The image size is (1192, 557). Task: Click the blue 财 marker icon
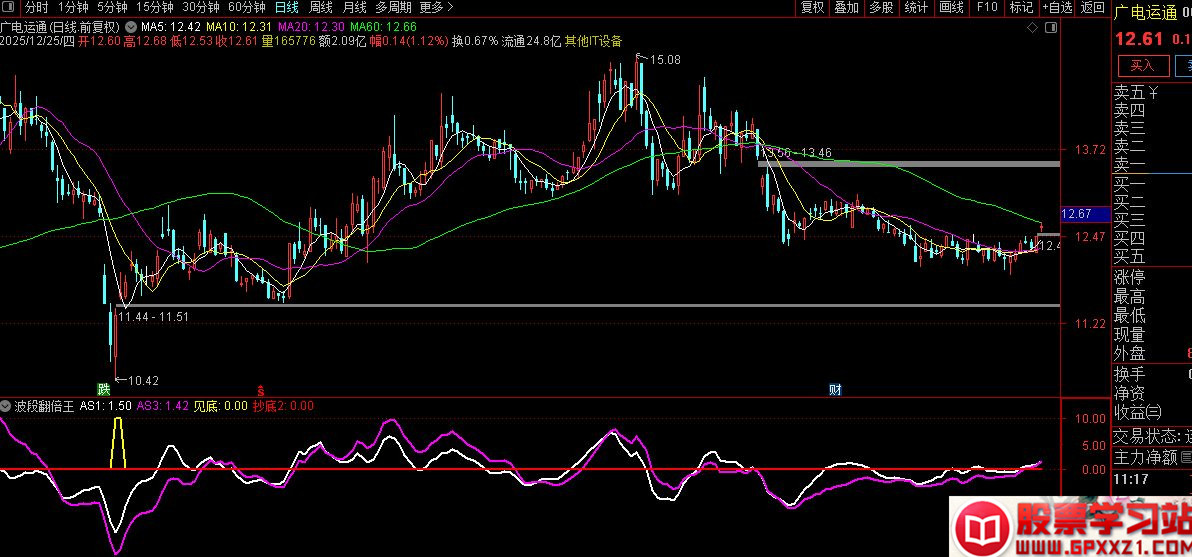[x=834, y=389]
